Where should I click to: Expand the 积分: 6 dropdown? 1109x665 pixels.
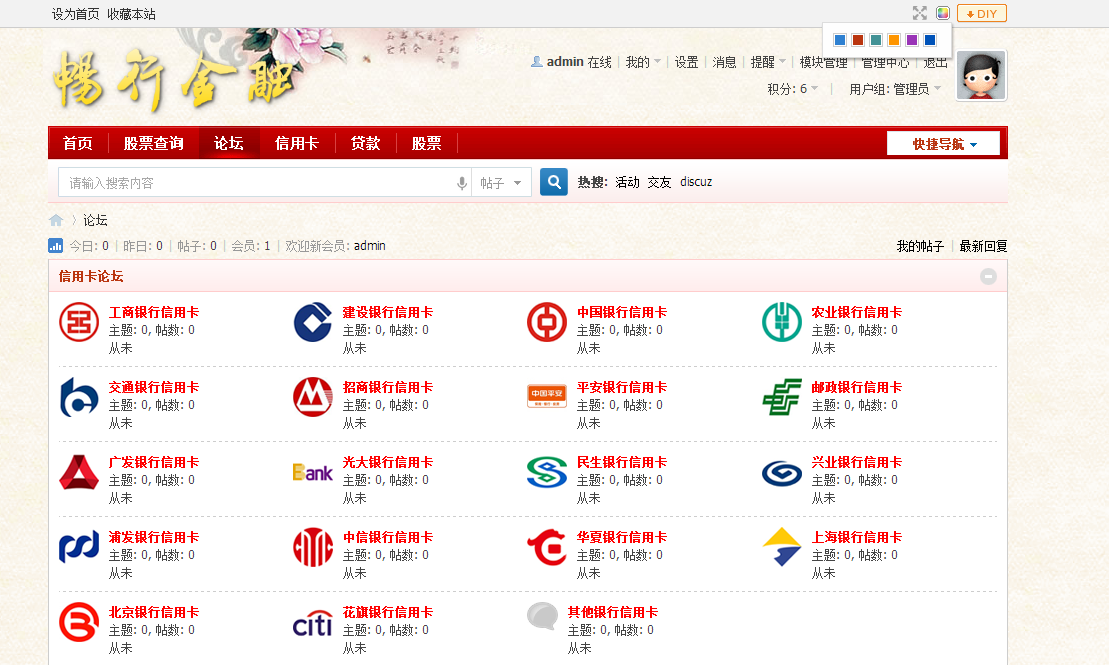point(793,89)
